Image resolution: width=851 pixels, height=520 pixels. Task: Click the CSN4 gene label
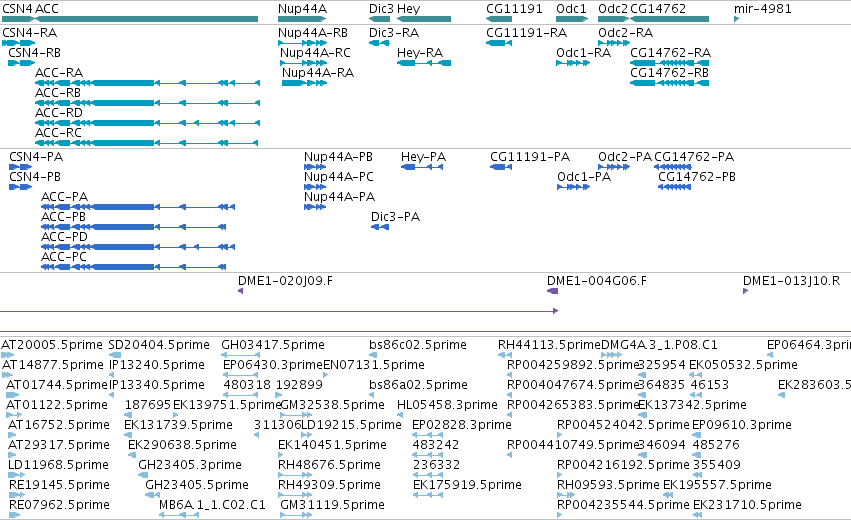[x=16, y=9]
